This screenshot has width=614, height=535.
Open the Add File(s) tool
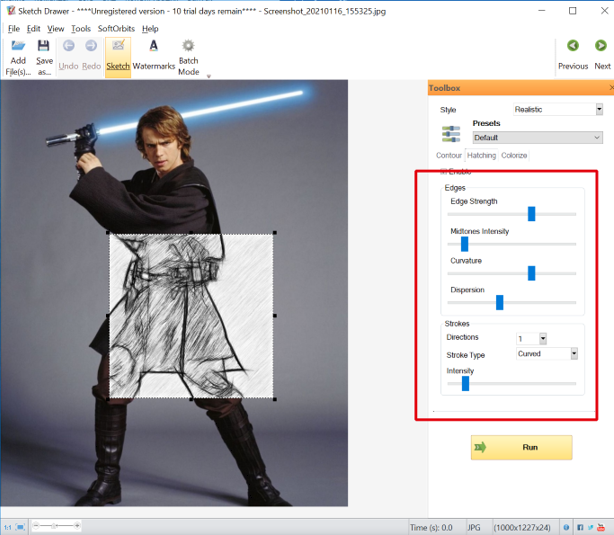[x=18, y=58]
